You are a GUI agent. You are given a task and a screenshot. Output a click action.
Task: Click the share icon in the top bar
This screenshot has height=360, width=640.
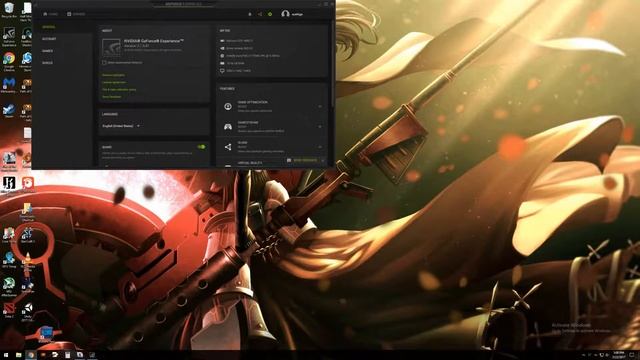pos(260,14)
